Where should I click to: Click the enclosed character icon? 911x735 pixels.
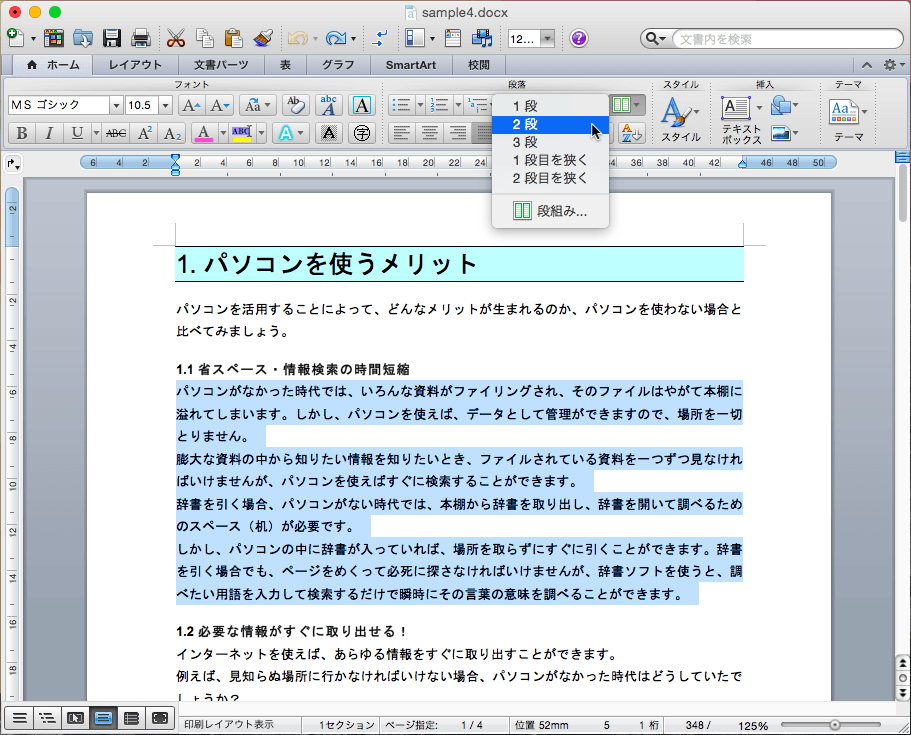[361, 134]
